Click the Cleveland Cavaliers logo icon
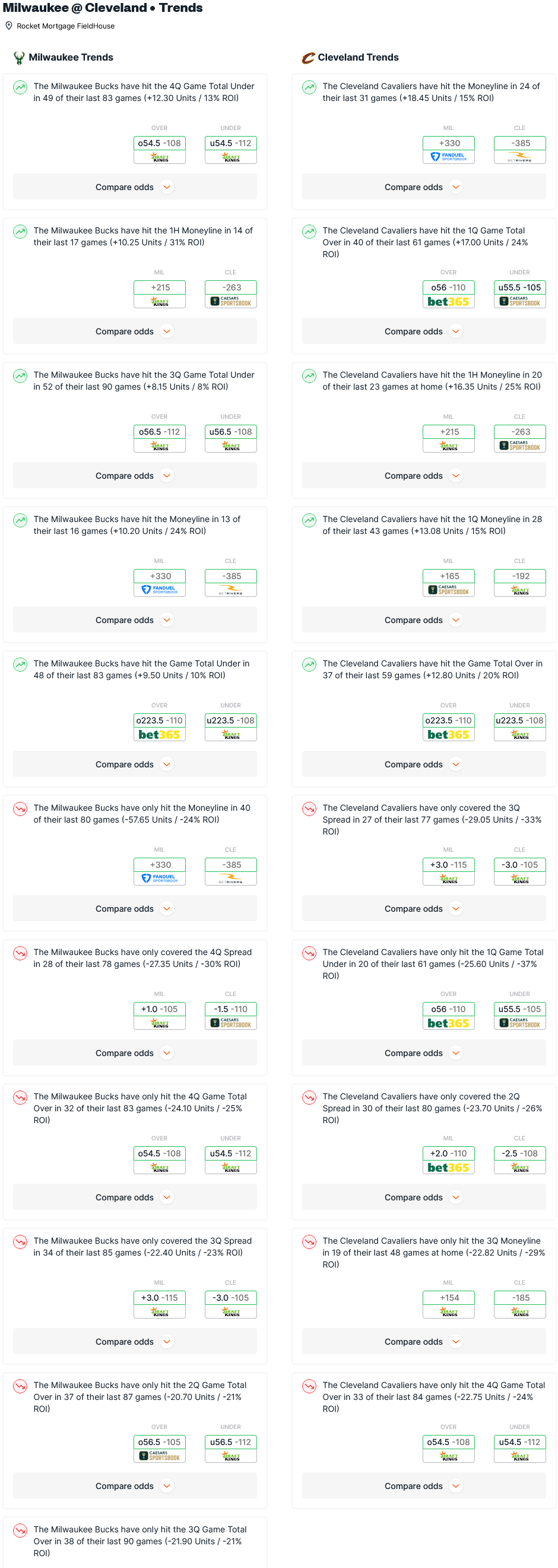 coord(308,58)
